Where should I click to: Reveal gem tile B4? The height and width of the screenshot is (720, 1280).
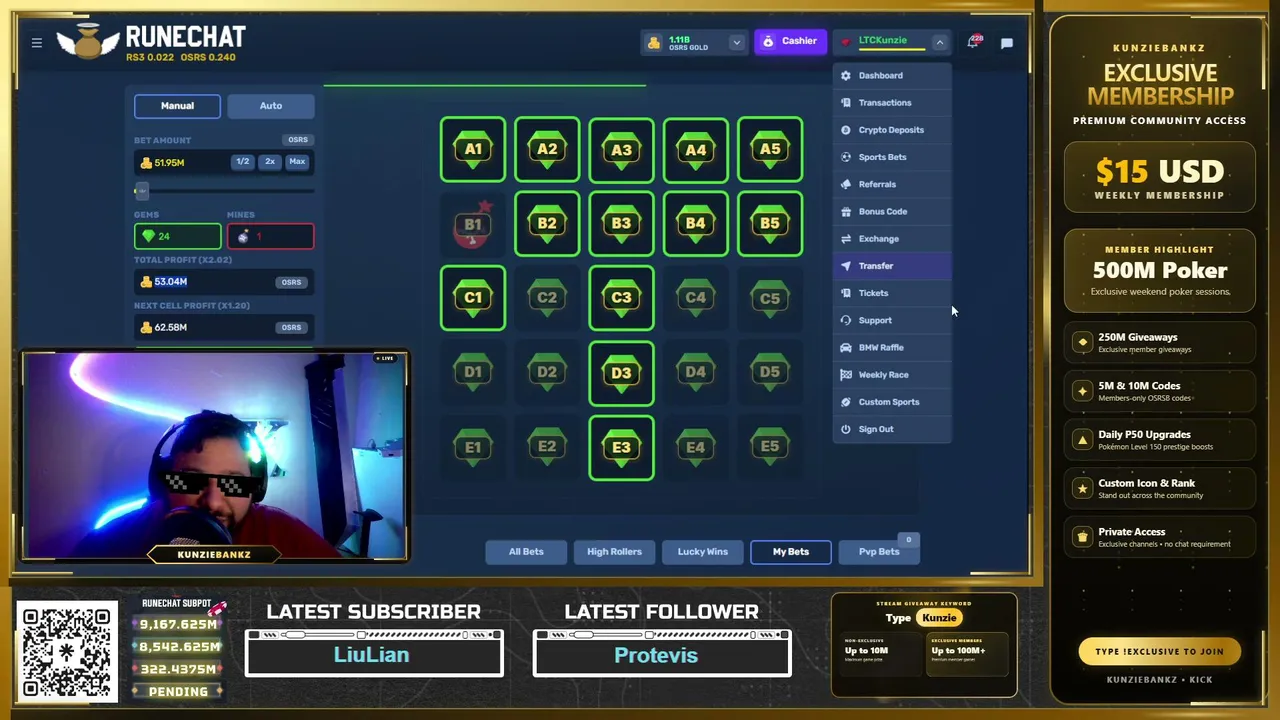(x=695, y=224)
